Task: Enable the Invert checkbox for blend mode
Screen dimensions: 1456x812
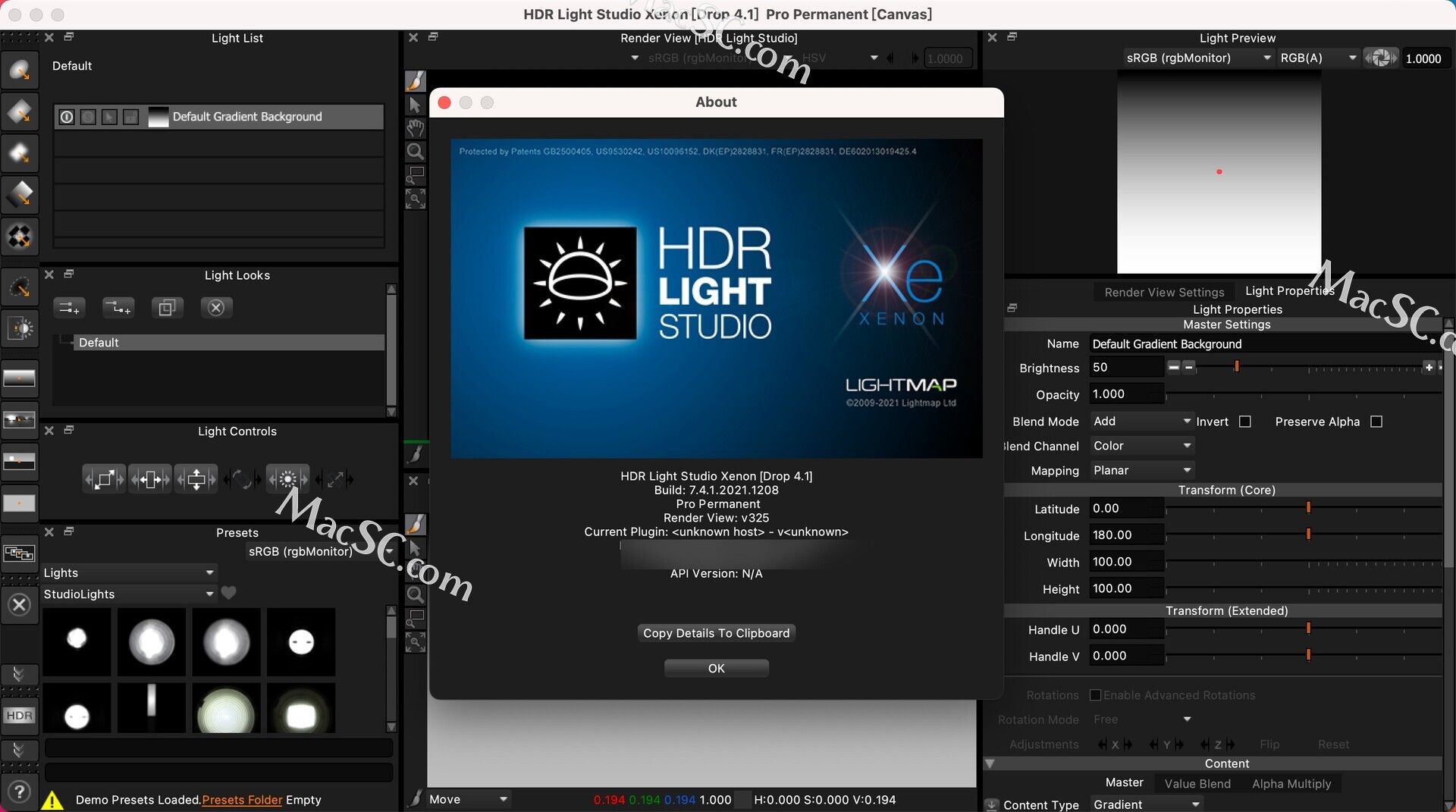Action: point(1246,421)
